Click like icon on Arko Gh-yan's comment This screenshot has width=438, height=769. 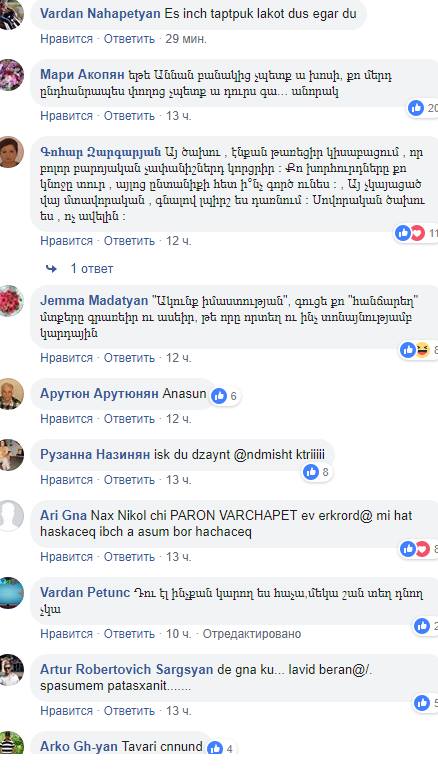click(215, 748)
